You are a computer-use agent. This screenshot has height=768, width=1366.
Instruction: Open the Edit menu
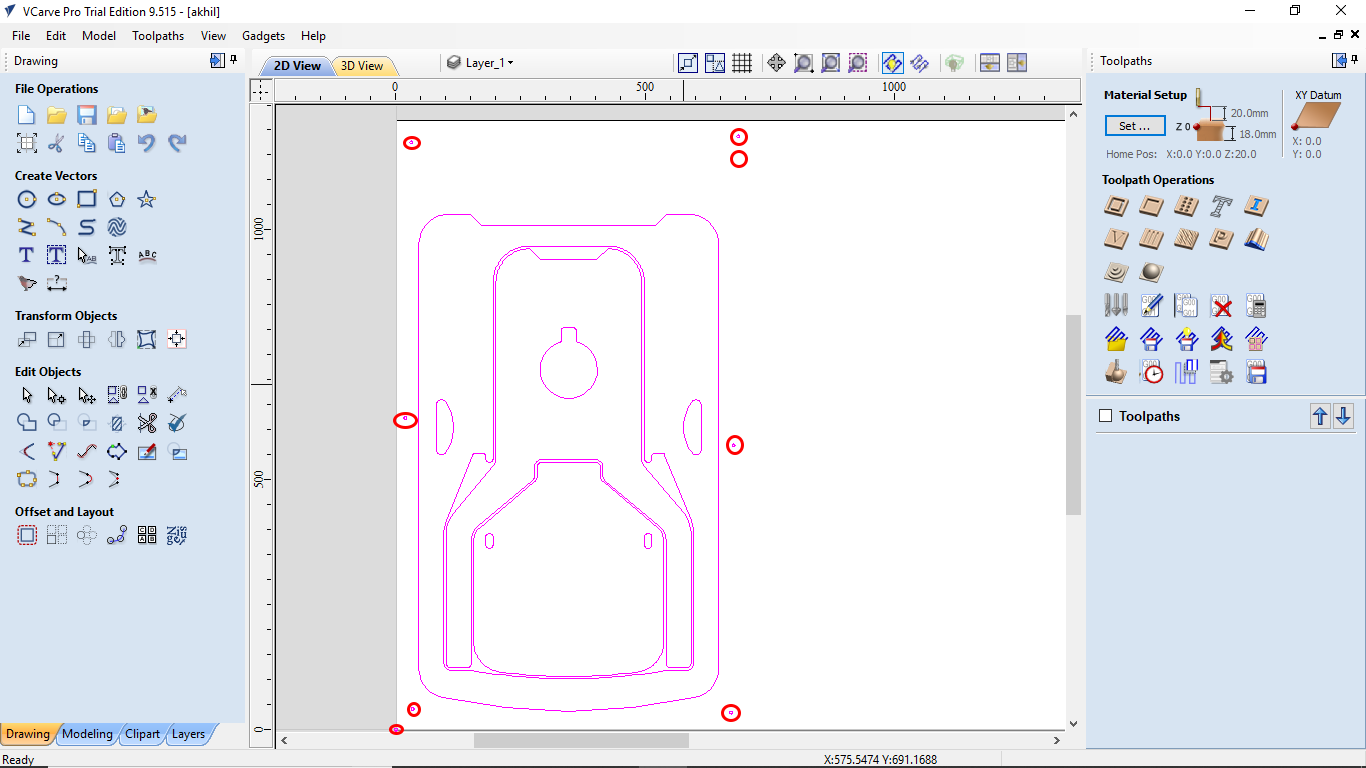coord(56,36)
